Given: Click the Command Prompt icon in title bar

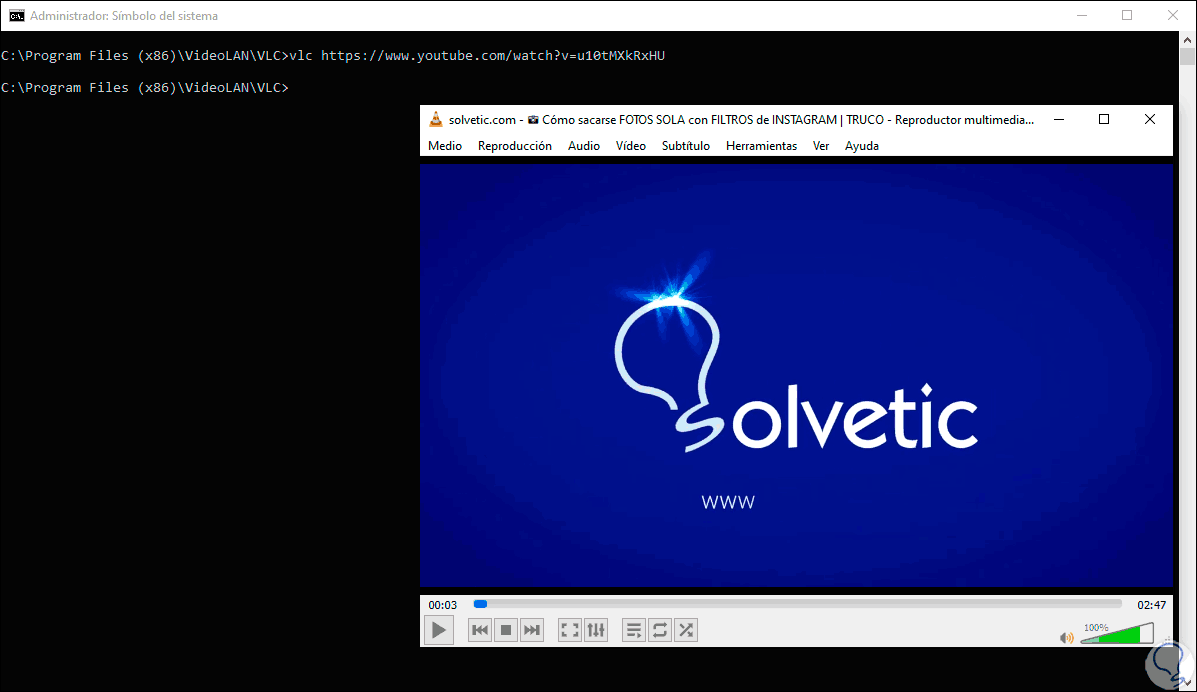Looking at the screenshot, I should (16, 15).
